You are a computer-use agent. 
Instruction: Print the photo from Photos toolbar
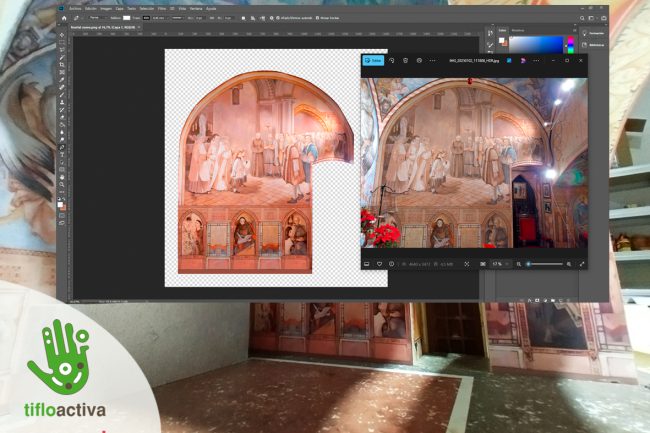point(419,60)
